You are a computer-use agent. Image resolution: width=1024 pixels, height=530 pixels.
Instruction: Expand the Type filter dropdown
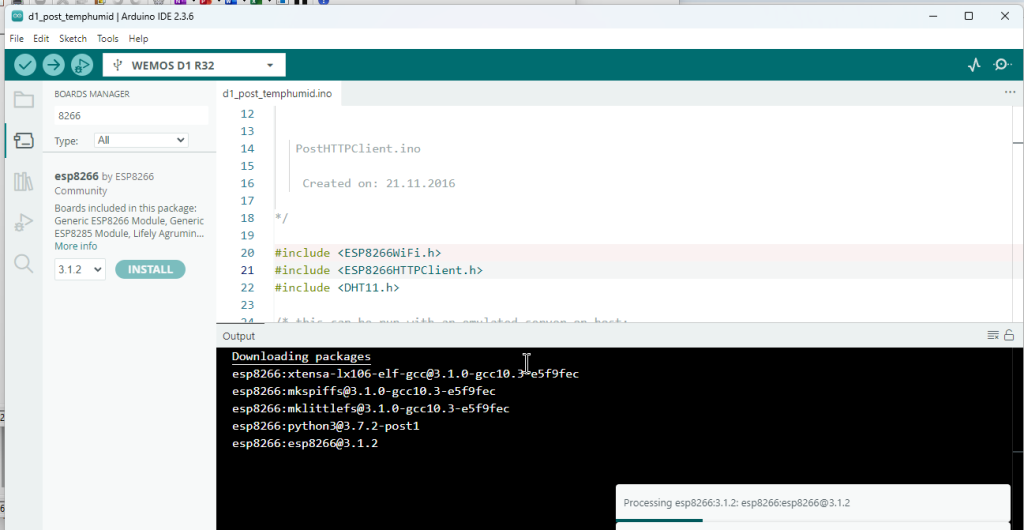(x=141, y=141)
